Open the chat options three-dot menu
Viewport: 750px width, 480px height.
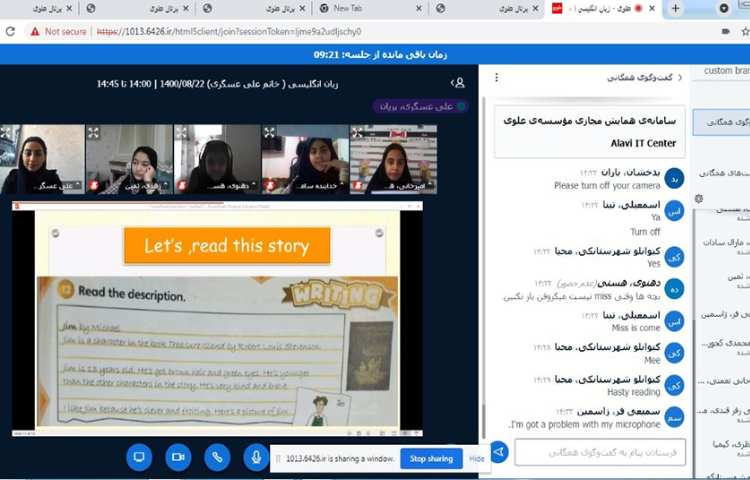click(497, 77)
